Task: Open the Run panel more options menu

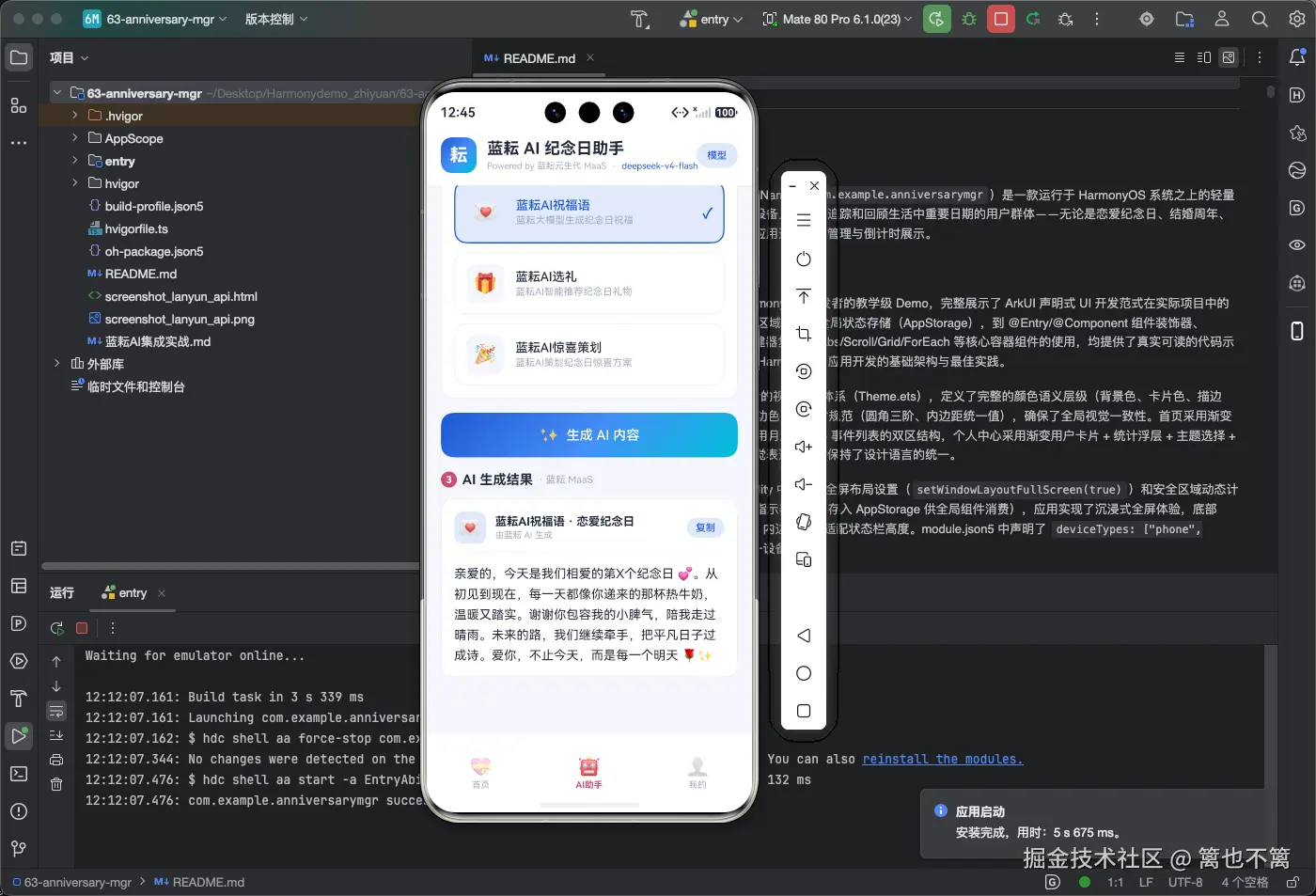Action: [x=113, y=628]
